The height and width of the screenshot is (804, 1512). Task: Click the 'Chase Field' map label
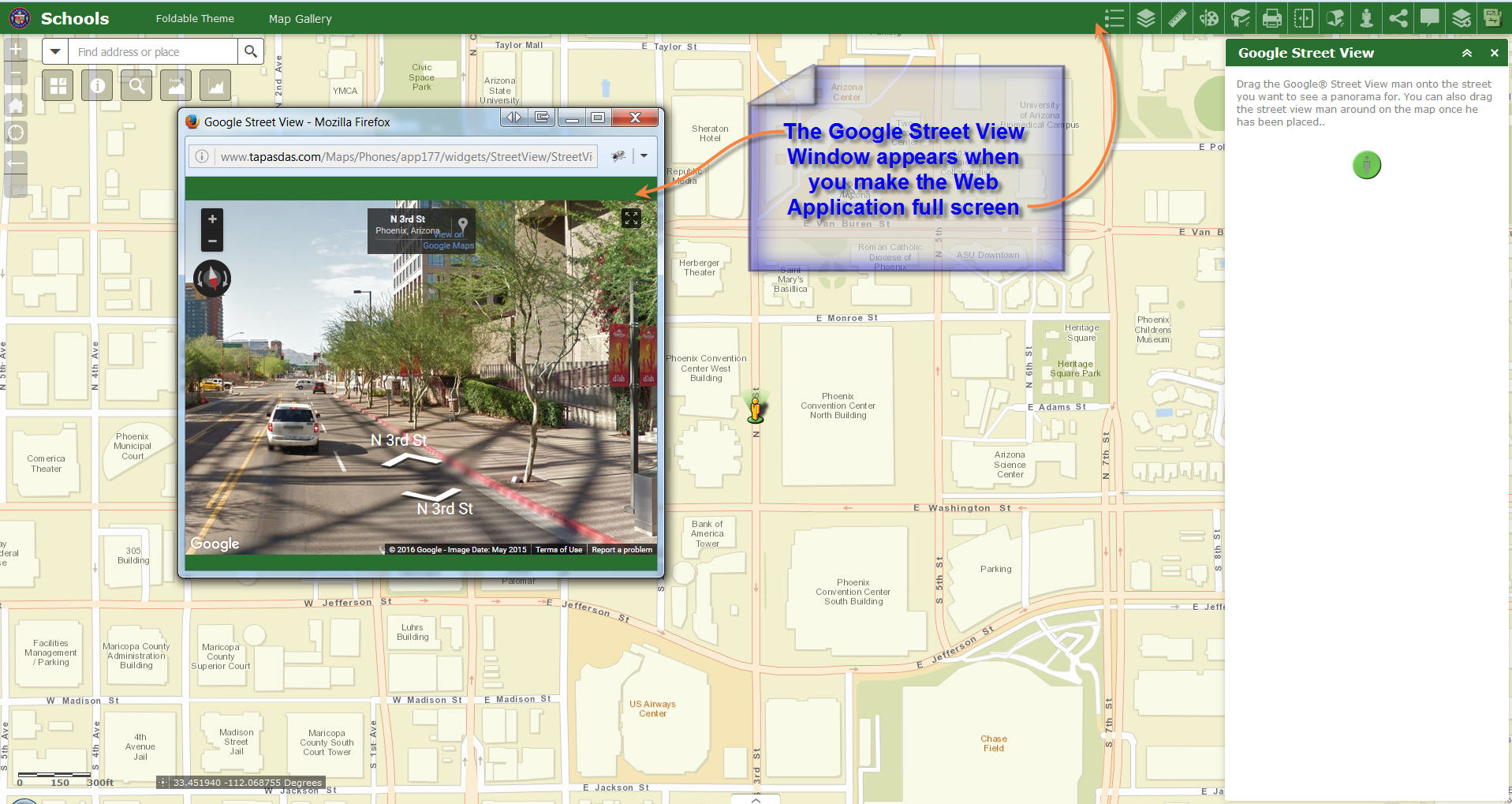tap(994, 743)
